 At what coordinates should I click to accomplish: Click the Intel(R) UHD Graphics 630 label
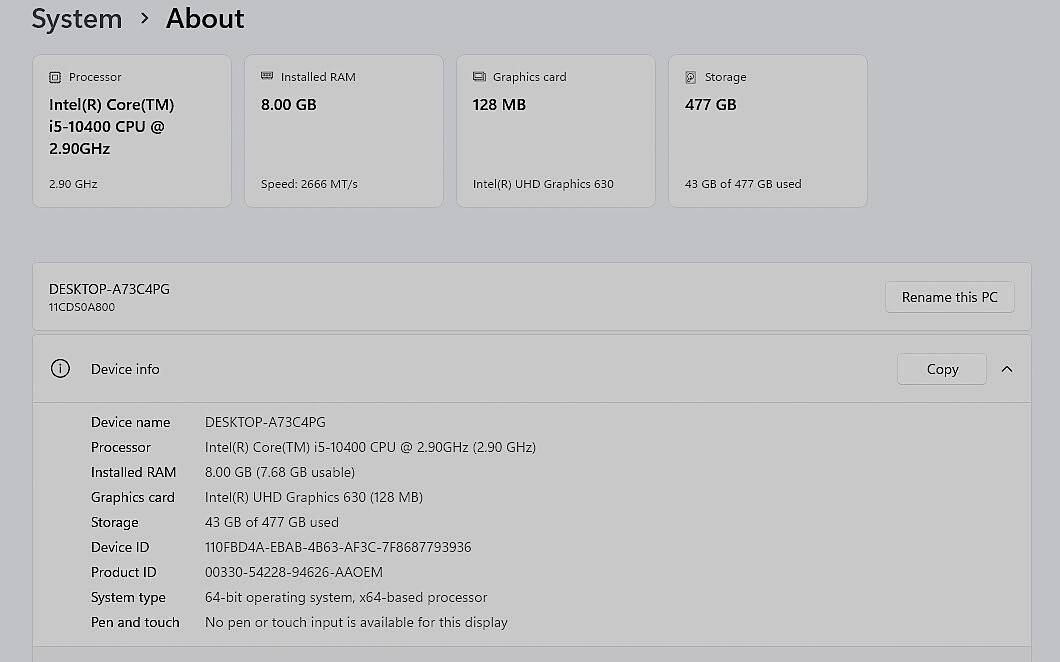pyautogui.click(x=543, y=184)
